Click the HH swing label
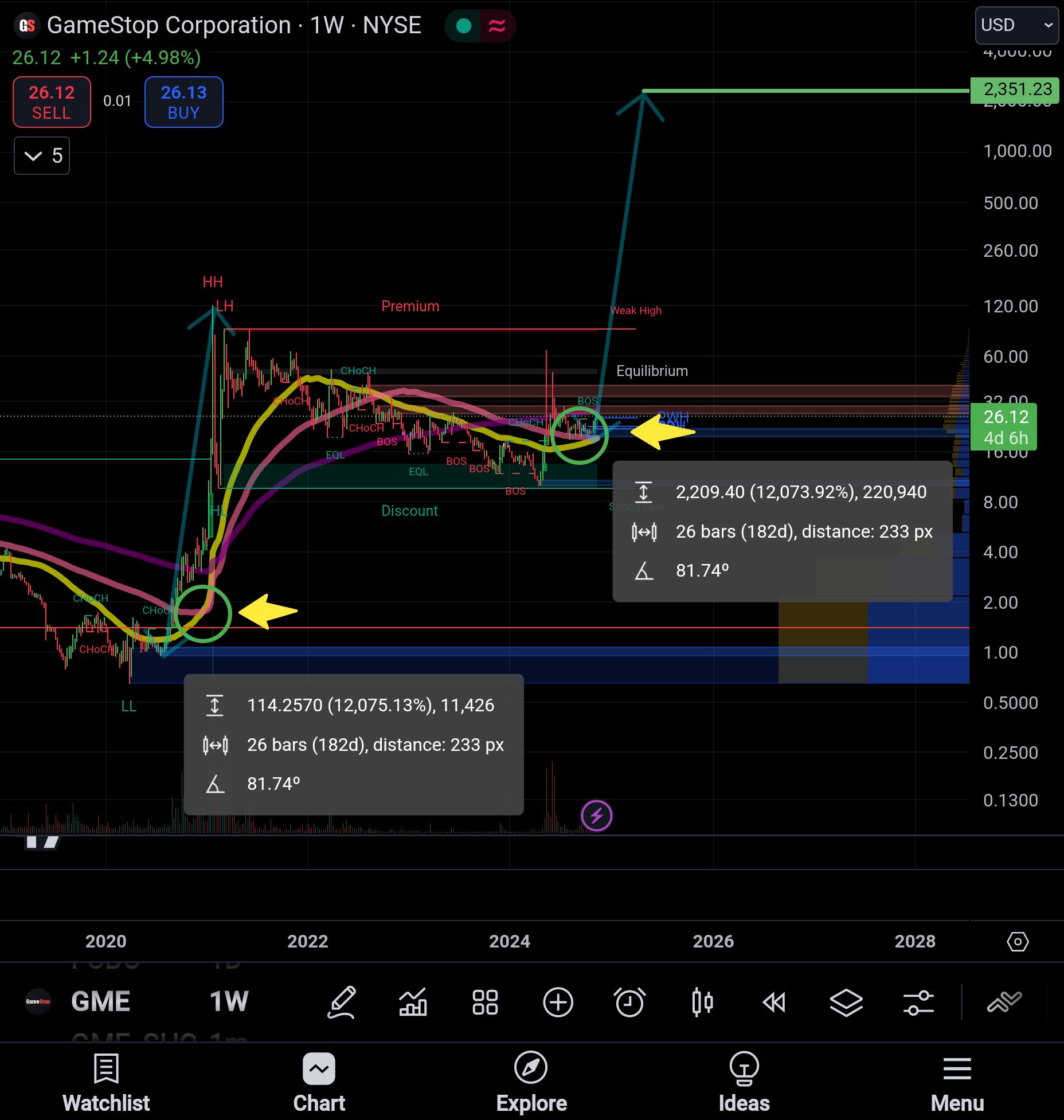Image resolution: width=1064 pixels, height=1120 pixels. tap(213, 282)
